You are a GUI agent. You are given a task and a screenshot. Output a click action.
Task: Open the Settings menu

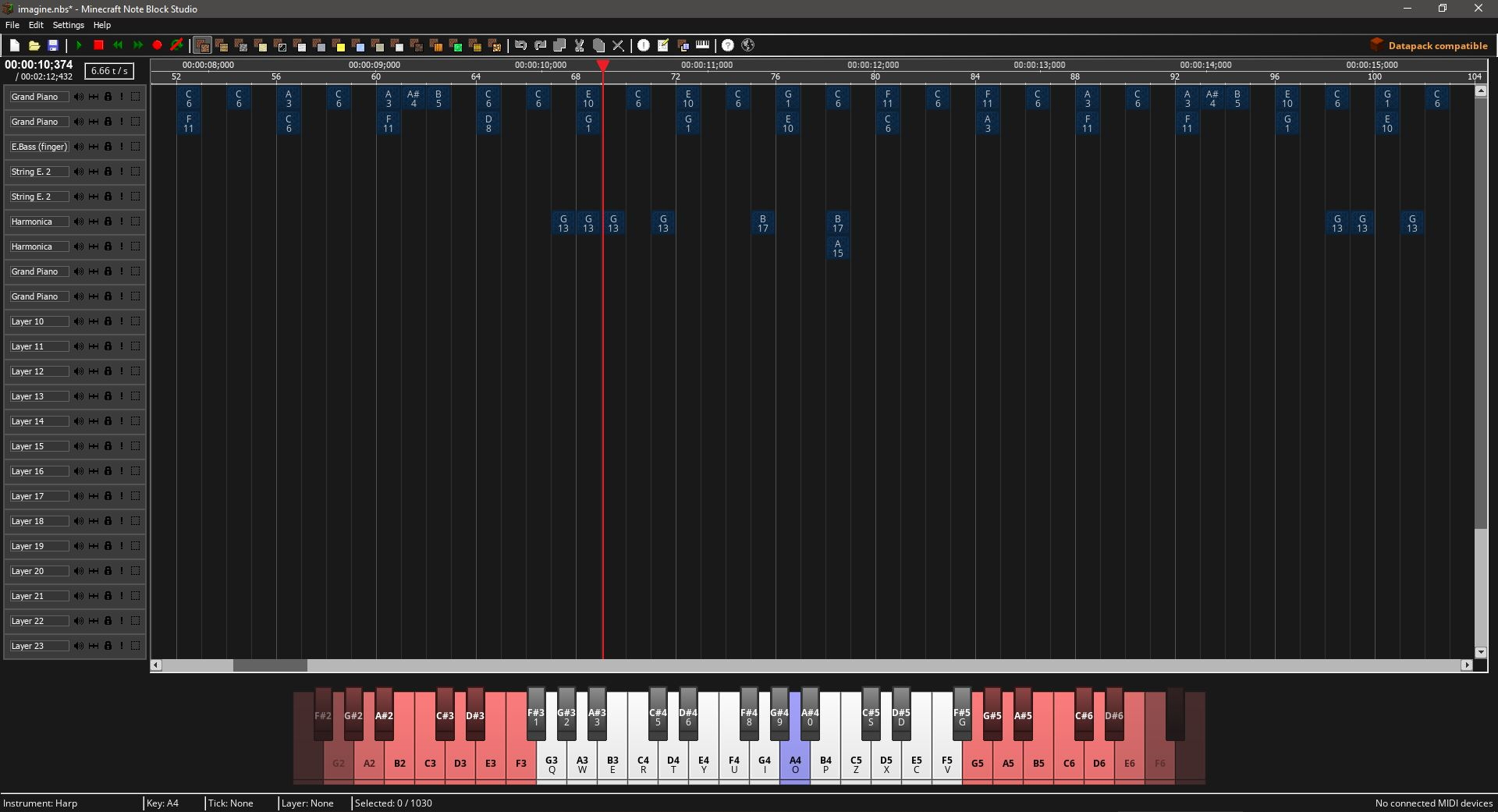click(68, 25)
